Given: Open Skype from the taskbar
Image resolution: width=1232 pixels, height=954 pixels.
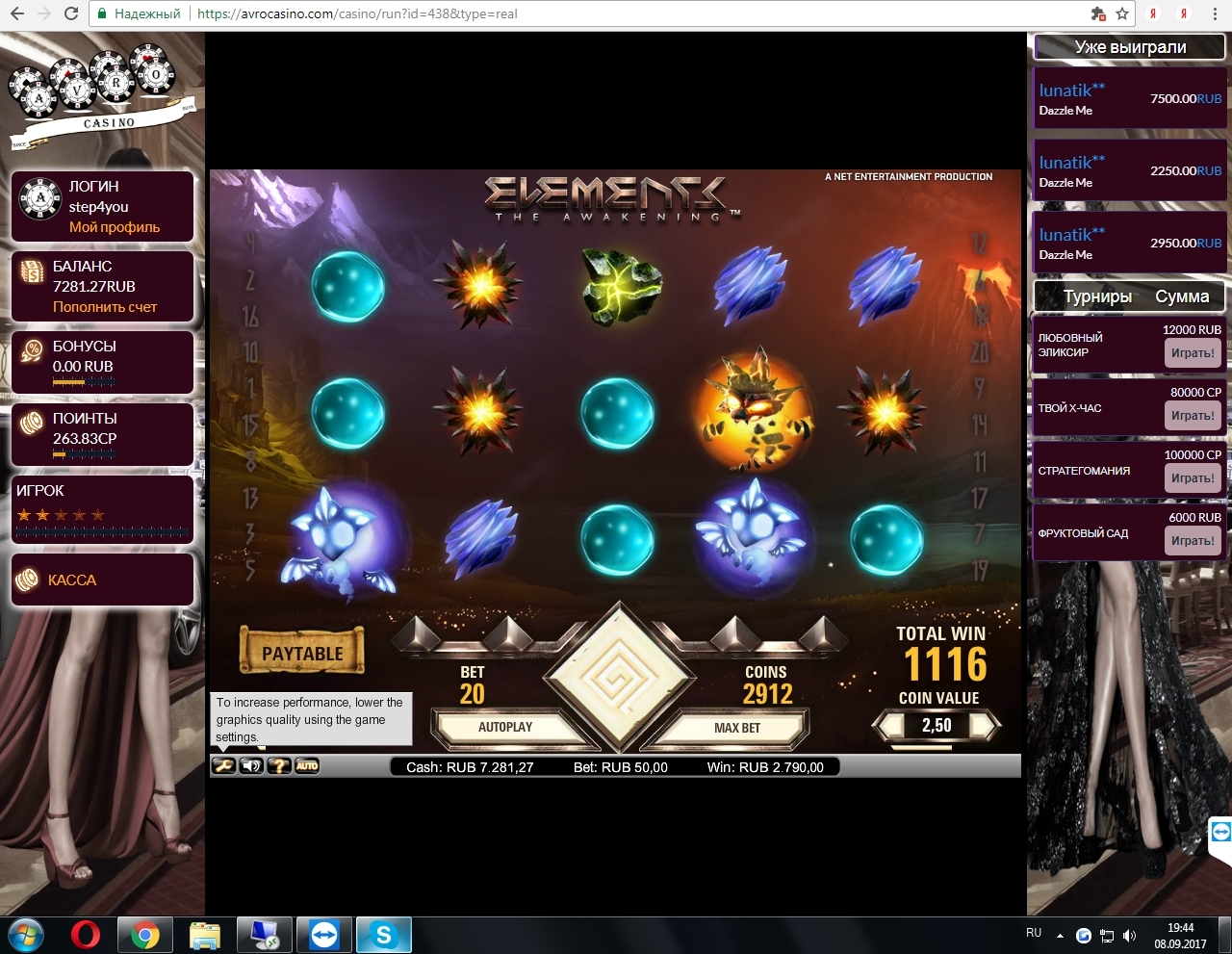Looking at the screenshot, I should [x=384, y=935].
